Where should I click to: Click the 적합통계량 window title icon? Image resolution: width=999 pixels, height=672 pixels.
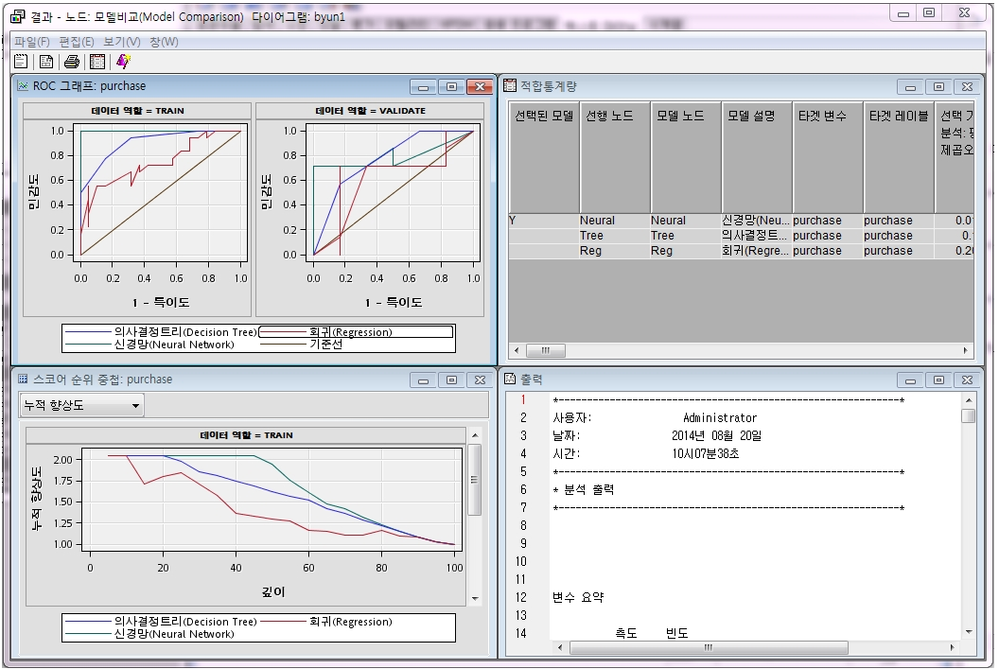(x=509, y=86)
